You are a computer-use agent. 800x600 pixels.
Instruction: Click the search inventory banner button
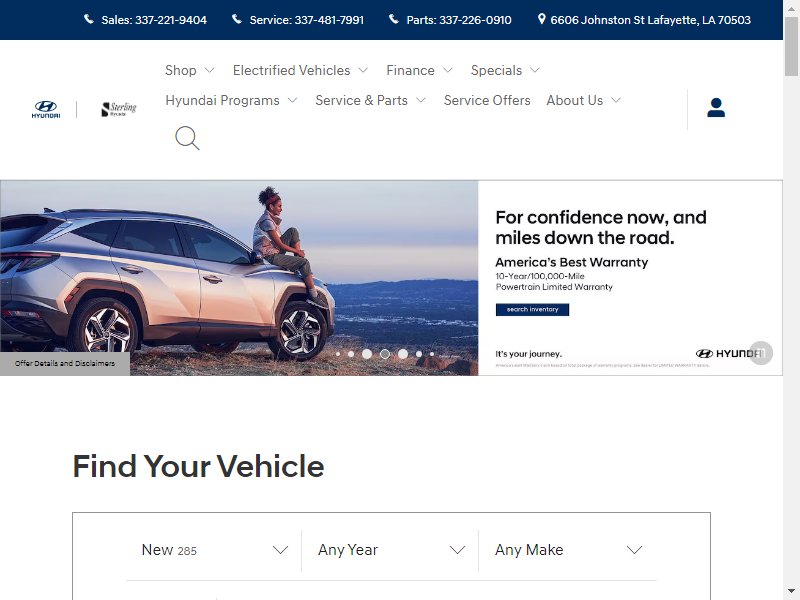(x=532, y=310)
